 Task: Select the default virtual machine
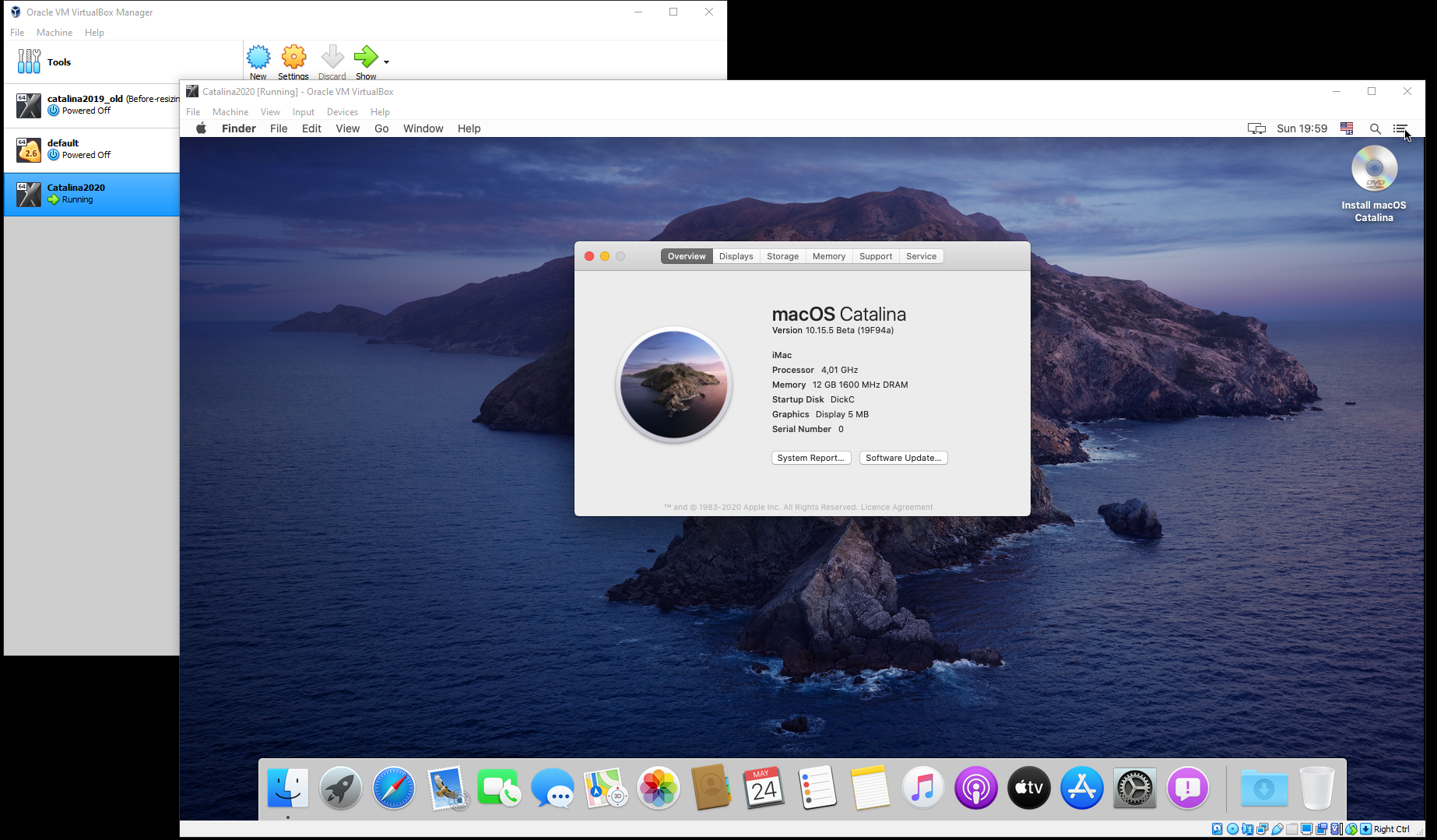pyautogui.click(x=92, y=149)
